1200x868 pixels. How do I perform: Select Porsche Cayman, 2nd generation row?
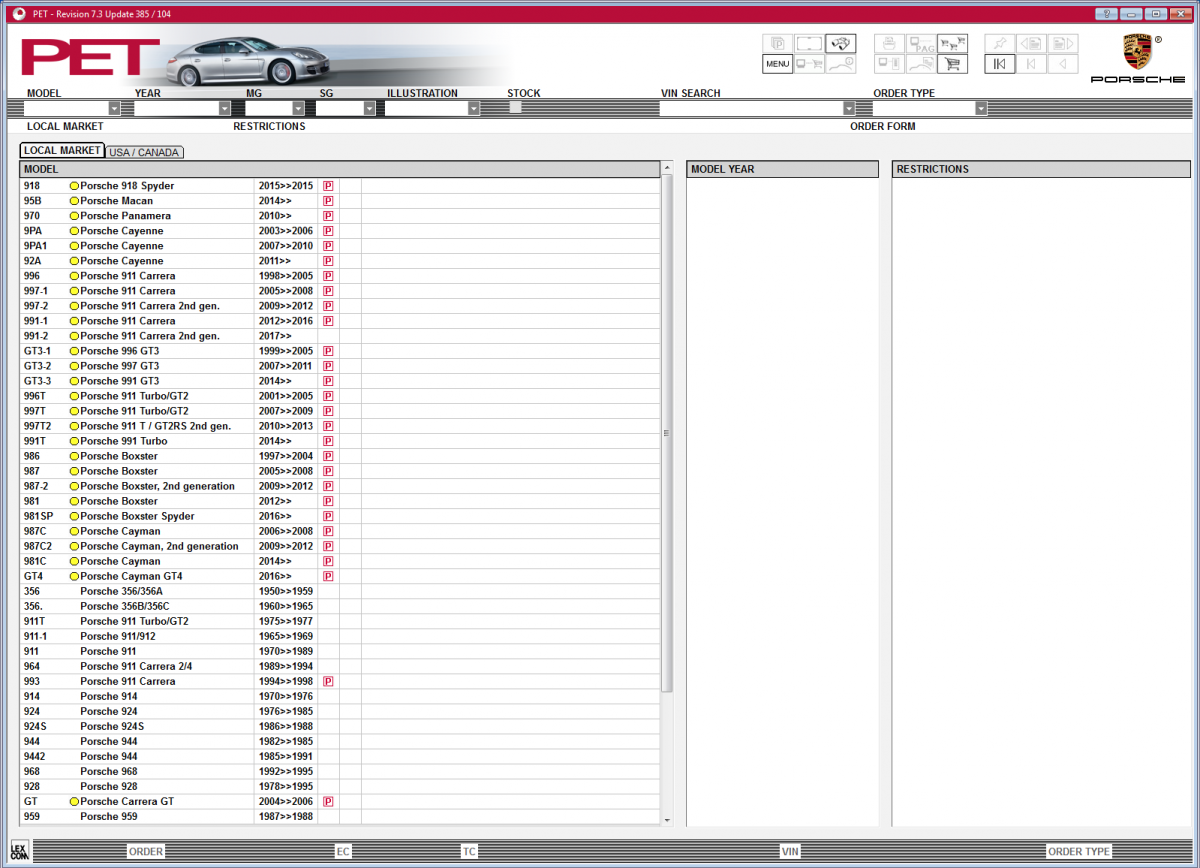click(x=340, y=547)
